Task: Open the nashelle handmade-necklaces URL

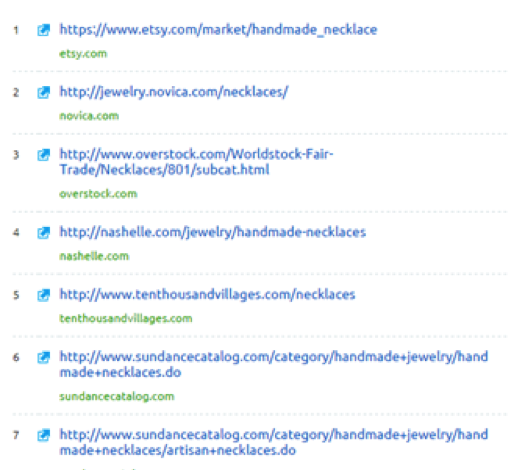Action: 213,232
